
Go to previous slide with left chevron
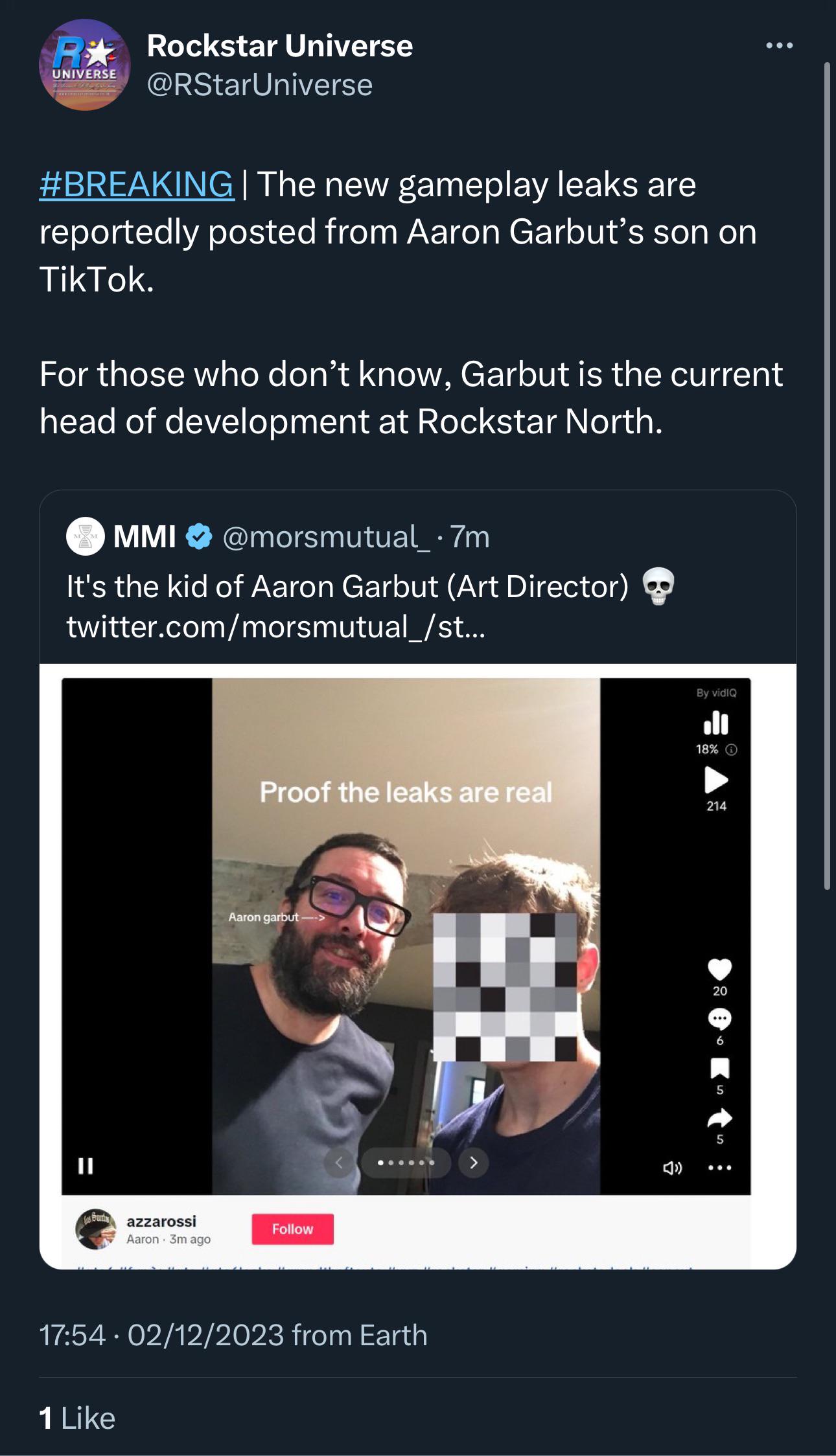point(339,1163)
